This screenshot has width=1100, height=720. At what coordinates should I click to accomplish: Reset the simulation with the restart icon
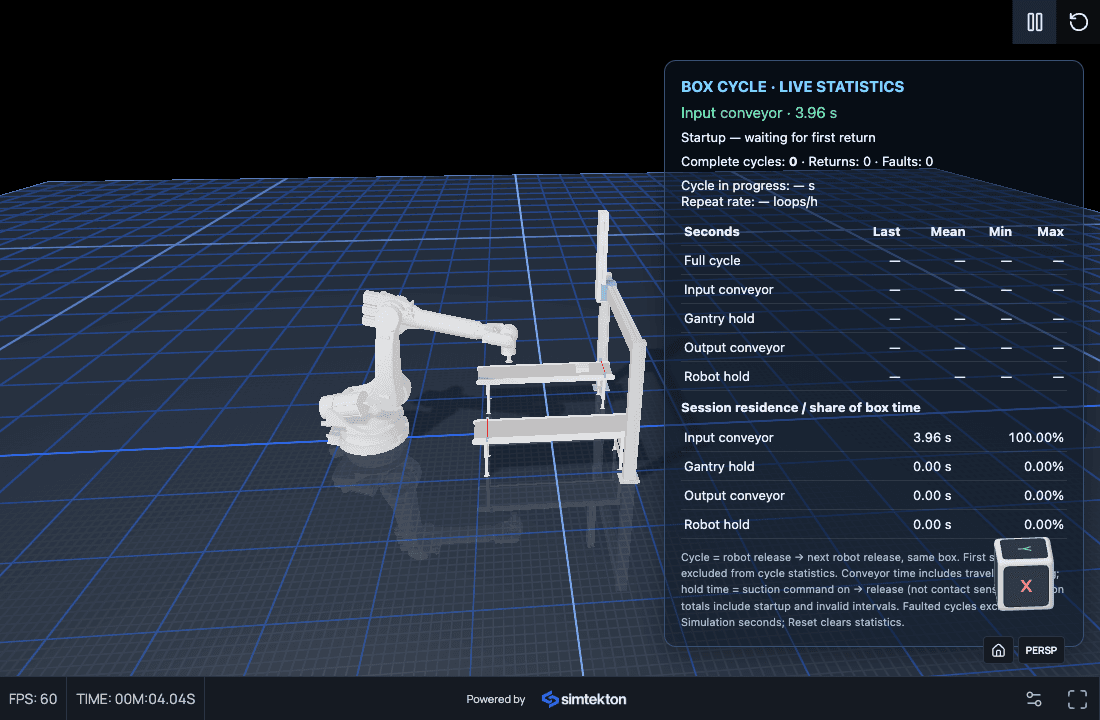tap(1078, 22)
